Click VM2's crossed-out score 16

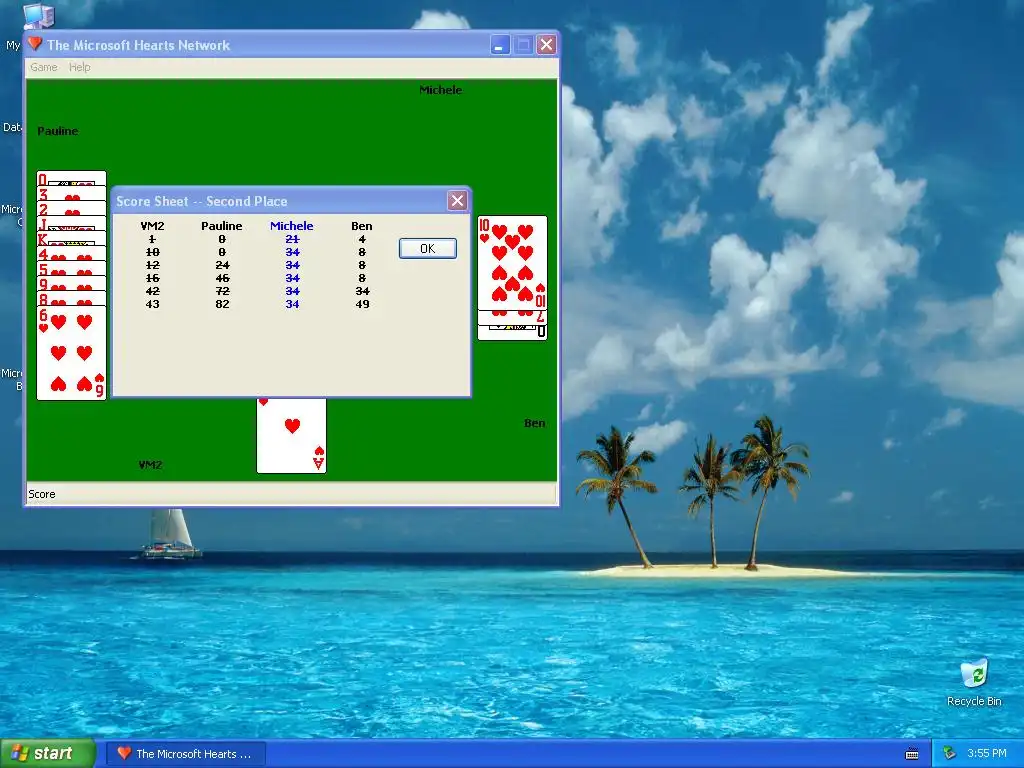point(152,278)
